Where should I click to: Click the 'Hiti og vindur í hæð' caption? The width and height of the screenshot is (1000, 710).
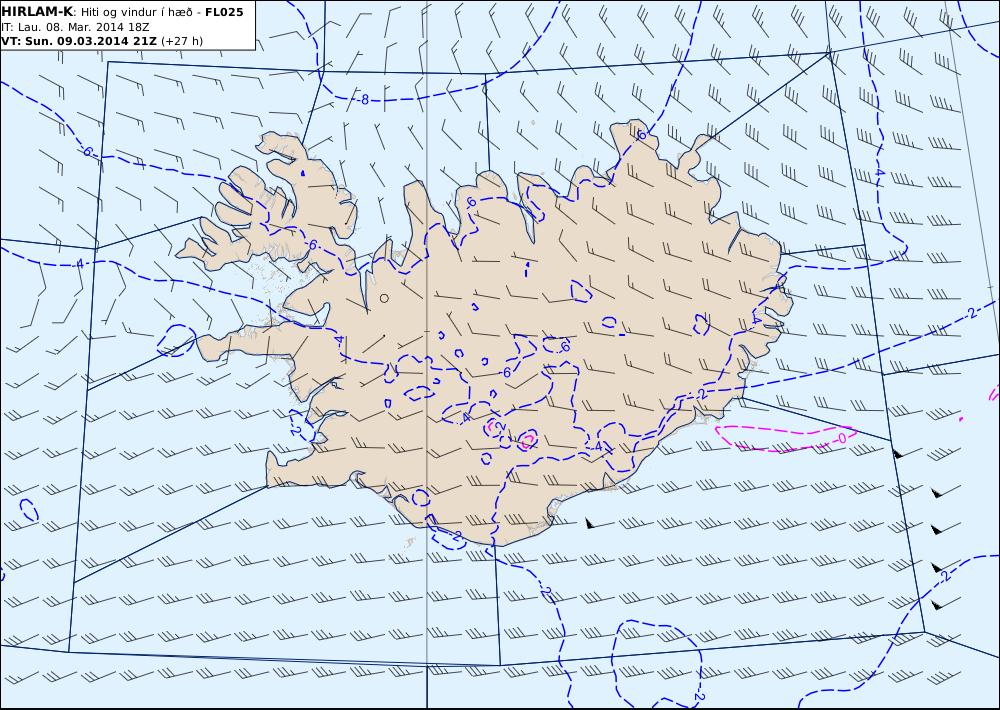[136, 12]
